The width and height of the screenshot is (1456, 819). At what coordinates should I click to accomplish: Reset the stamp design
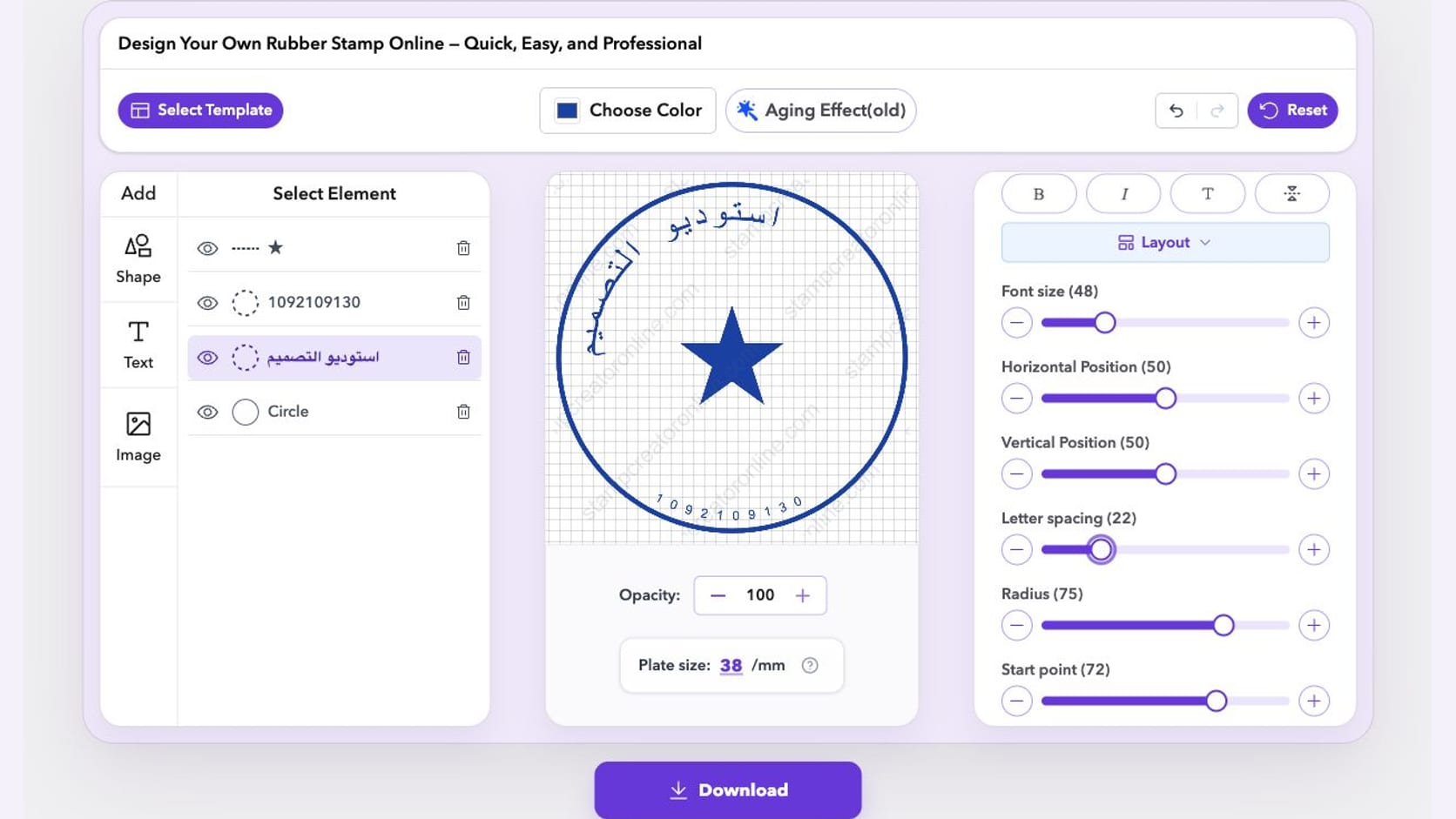1292,111
